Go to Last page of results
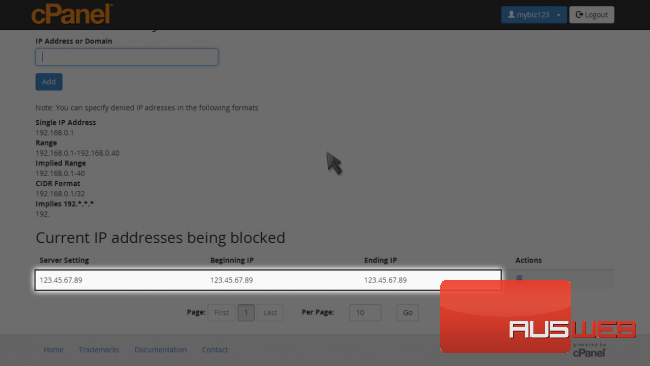 point(270,313)
